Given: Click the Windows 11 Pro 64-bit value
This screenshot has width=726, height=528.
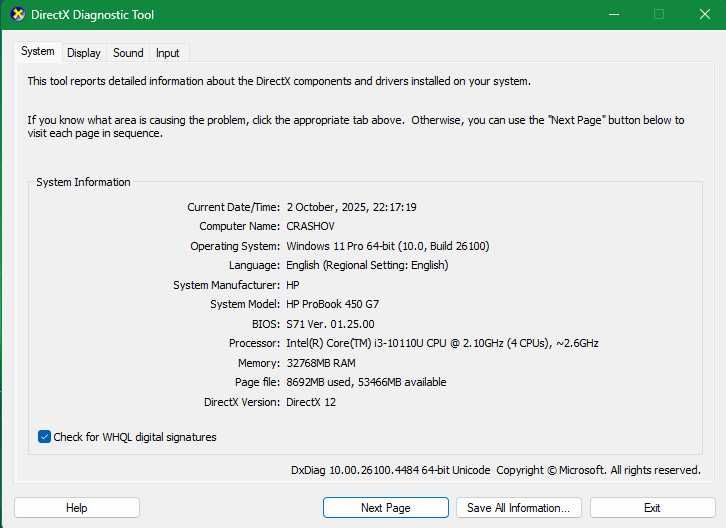Looking at the screenshot, I should coord(388,246).
